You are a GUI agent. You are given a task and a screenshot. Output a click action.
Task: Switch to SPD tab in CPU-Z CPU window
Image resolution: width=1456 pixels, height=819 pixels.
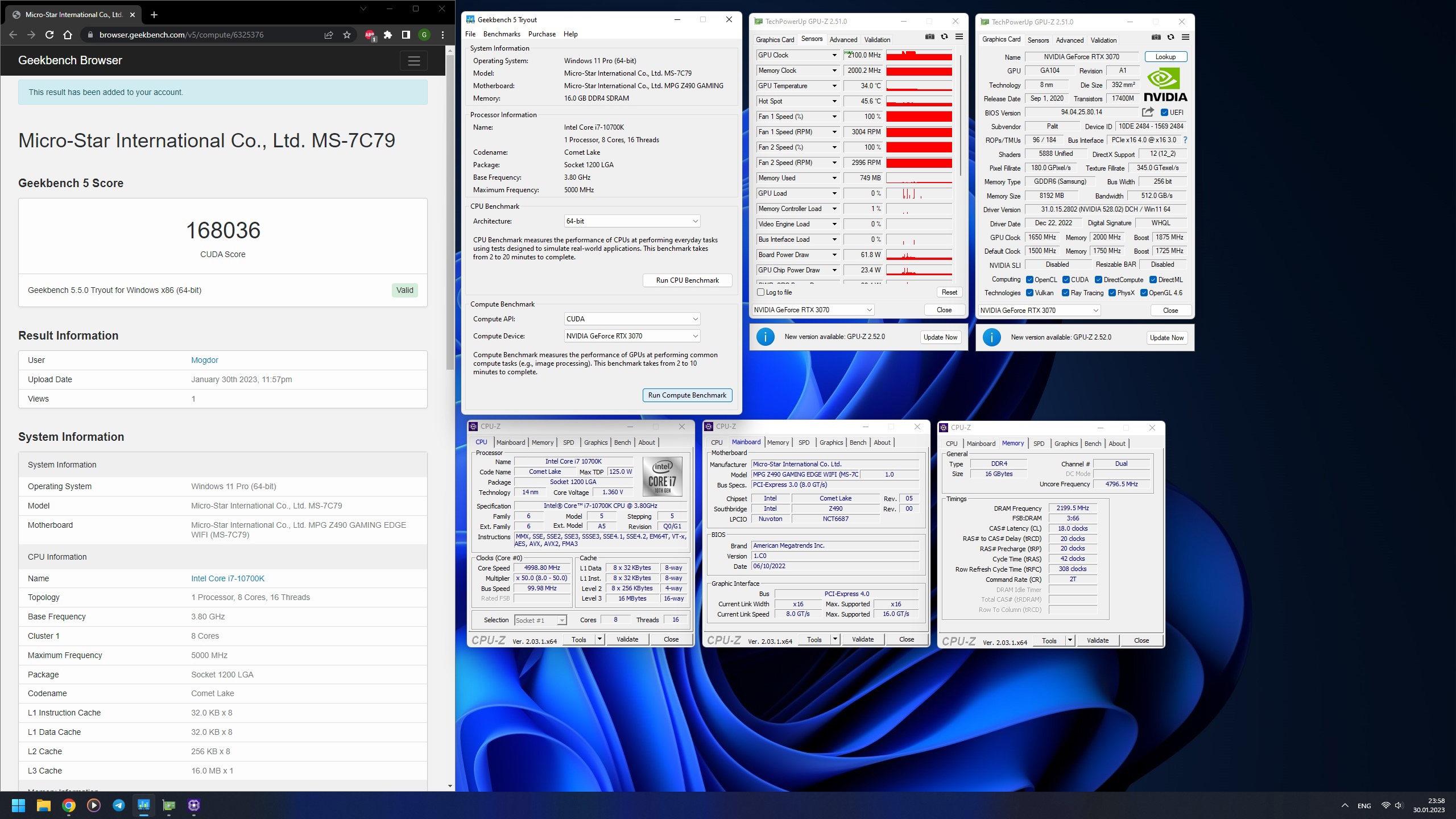point(568,442)
